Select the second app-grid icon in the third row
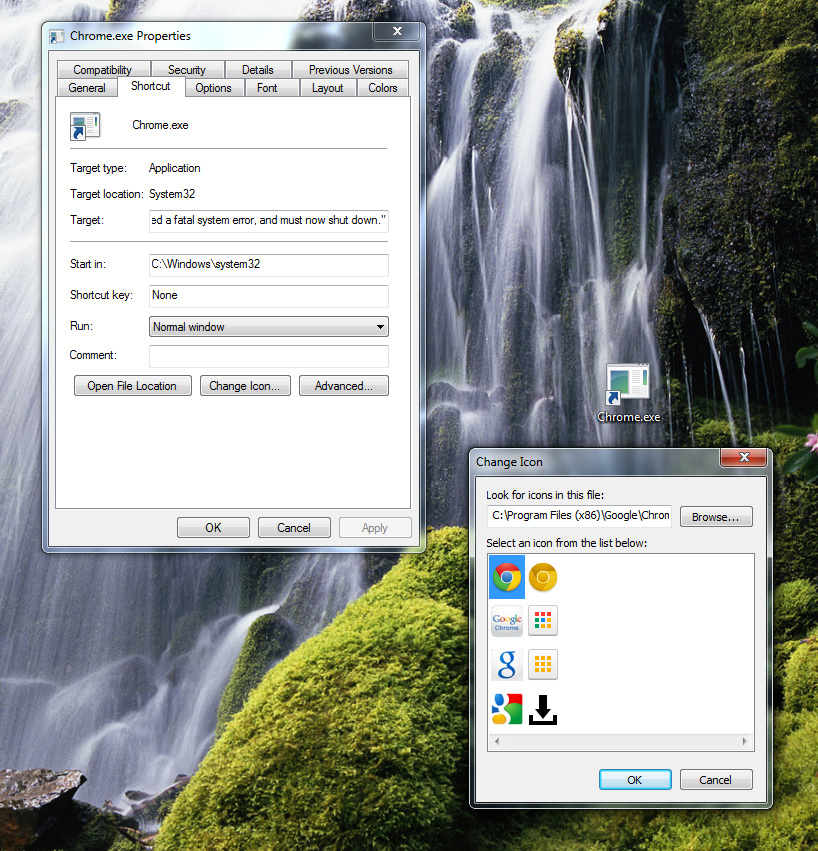The width and height of the screenshot is (818, 851). pyautogui.click(x=542, y=664)
